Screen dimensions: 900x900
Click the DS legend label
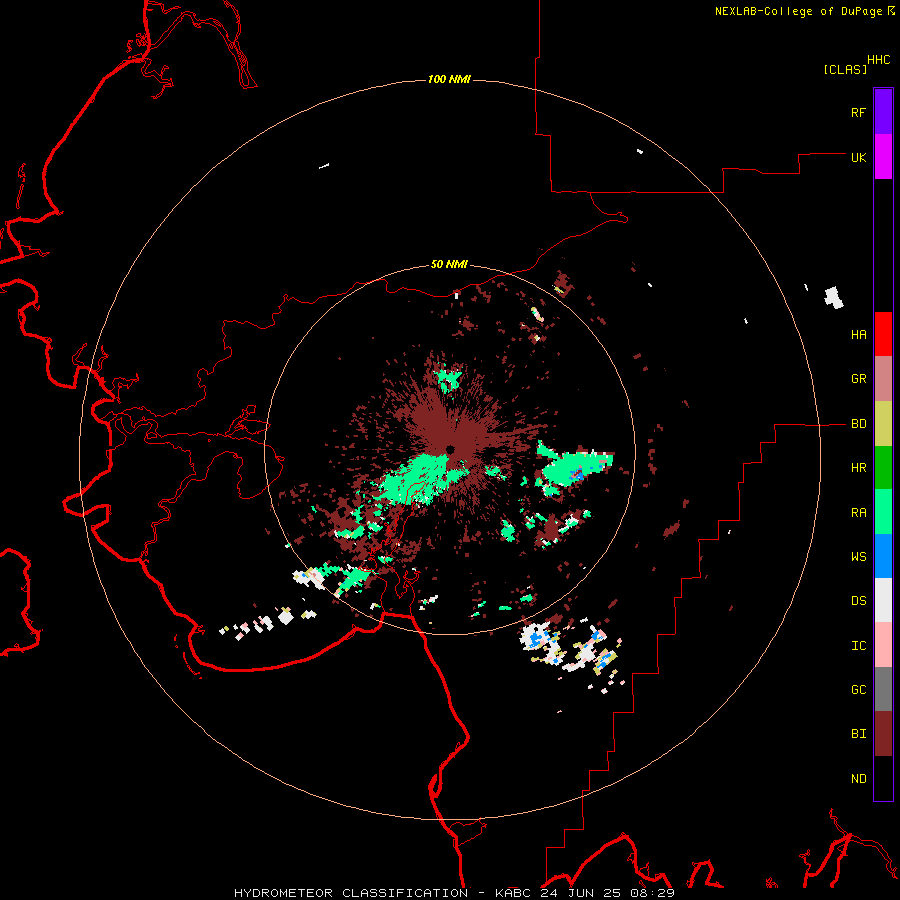pyautogui.click(x=858, y=601)
